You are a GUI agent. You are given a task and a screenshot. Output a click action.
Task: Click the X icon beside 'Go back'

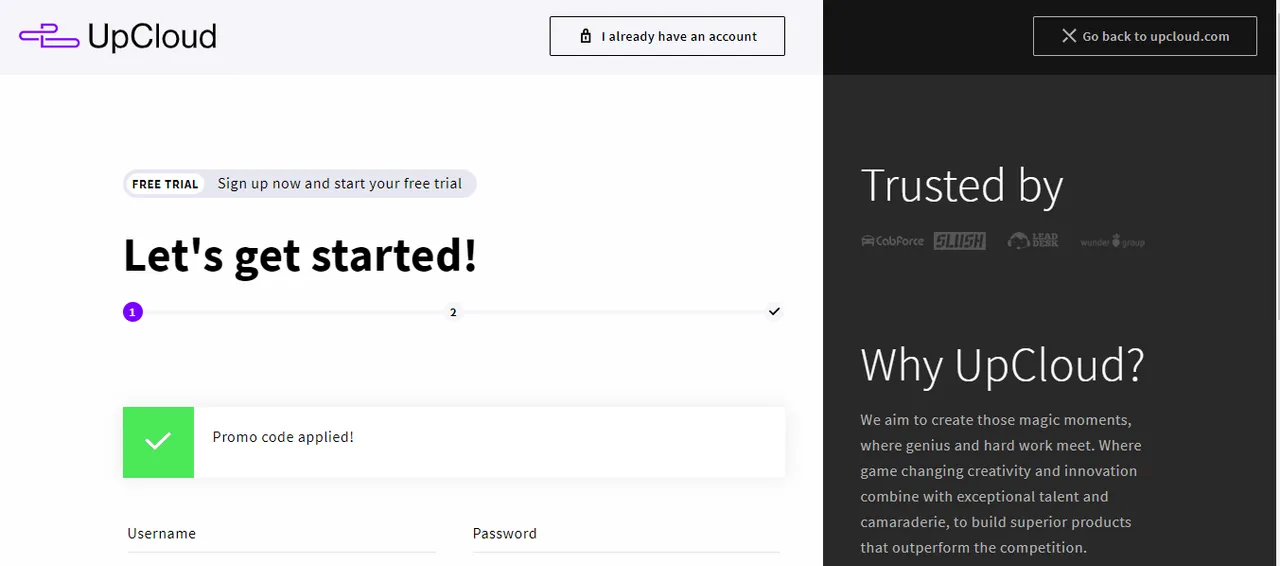click(x=1069, y=36)
